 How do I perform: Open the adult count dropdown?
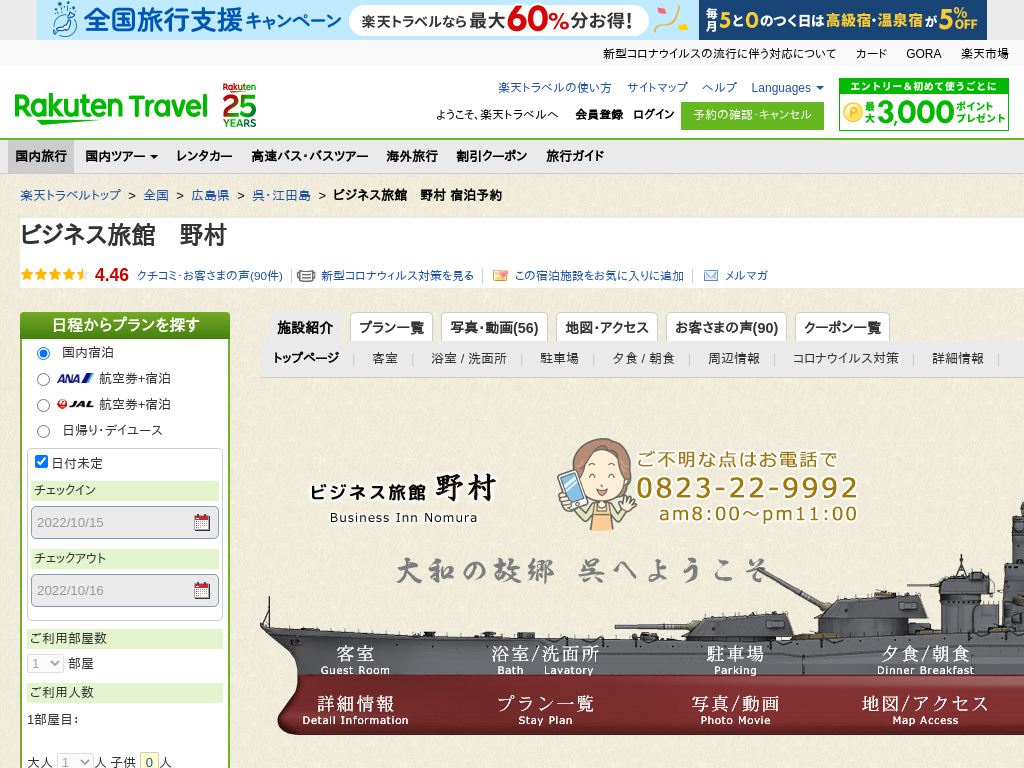tap(74, 761)
